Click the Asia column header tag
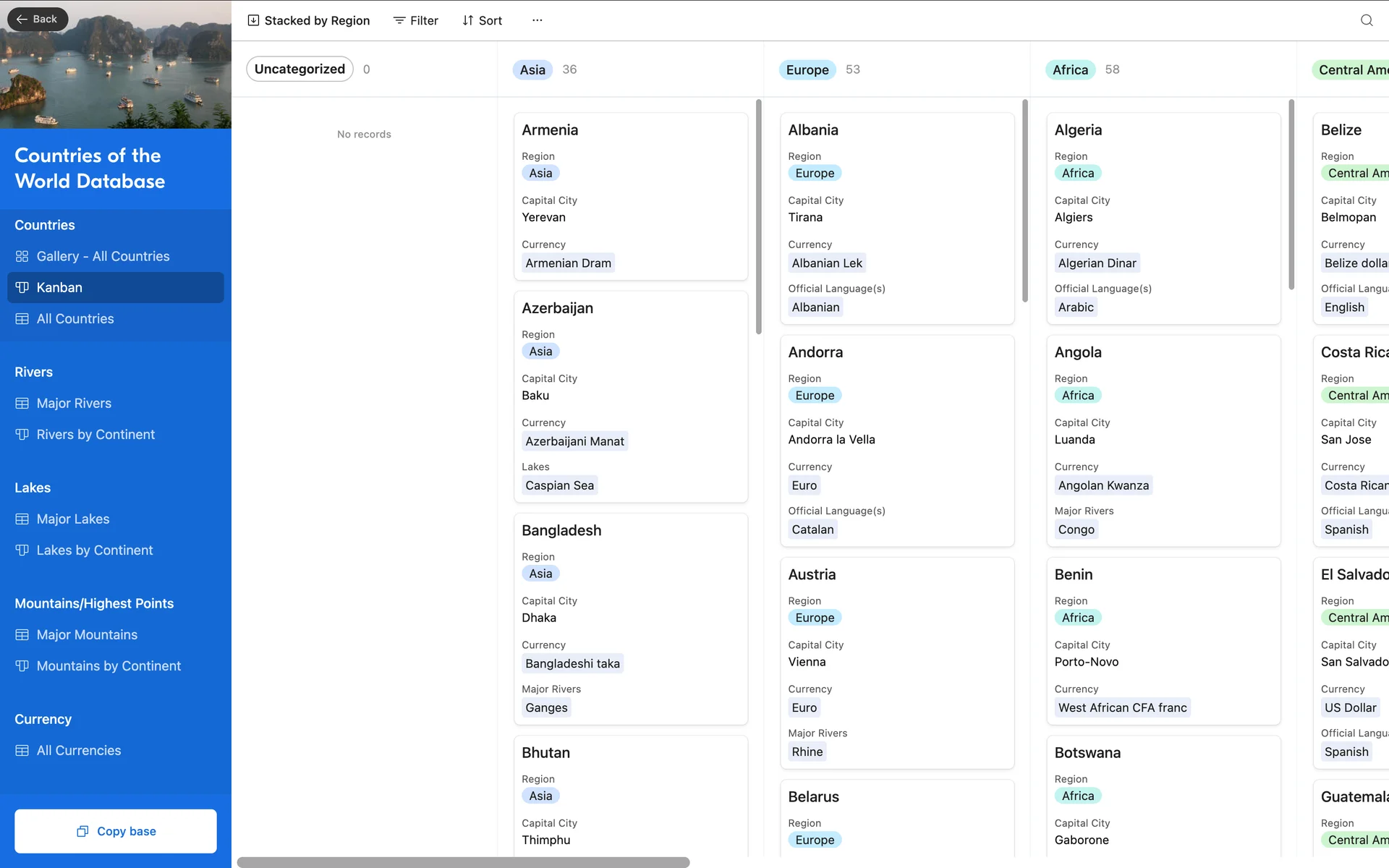The height and width of the screenshot is (868, 1389). [x=532, y=69]
